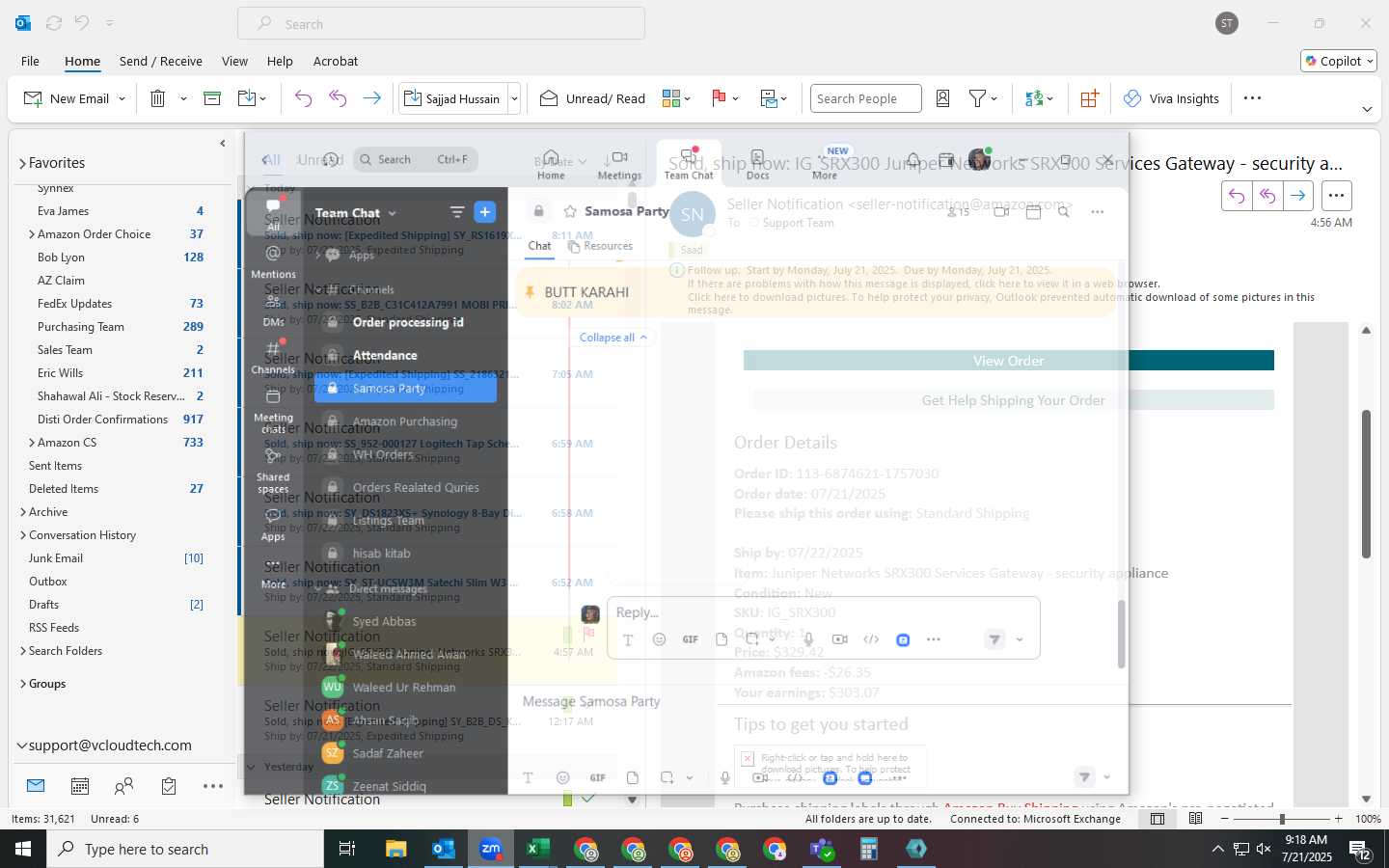Expand the Amazon Order Choice folder
This screenshot has height=868, width=1389.
click(x=32, y=234)
